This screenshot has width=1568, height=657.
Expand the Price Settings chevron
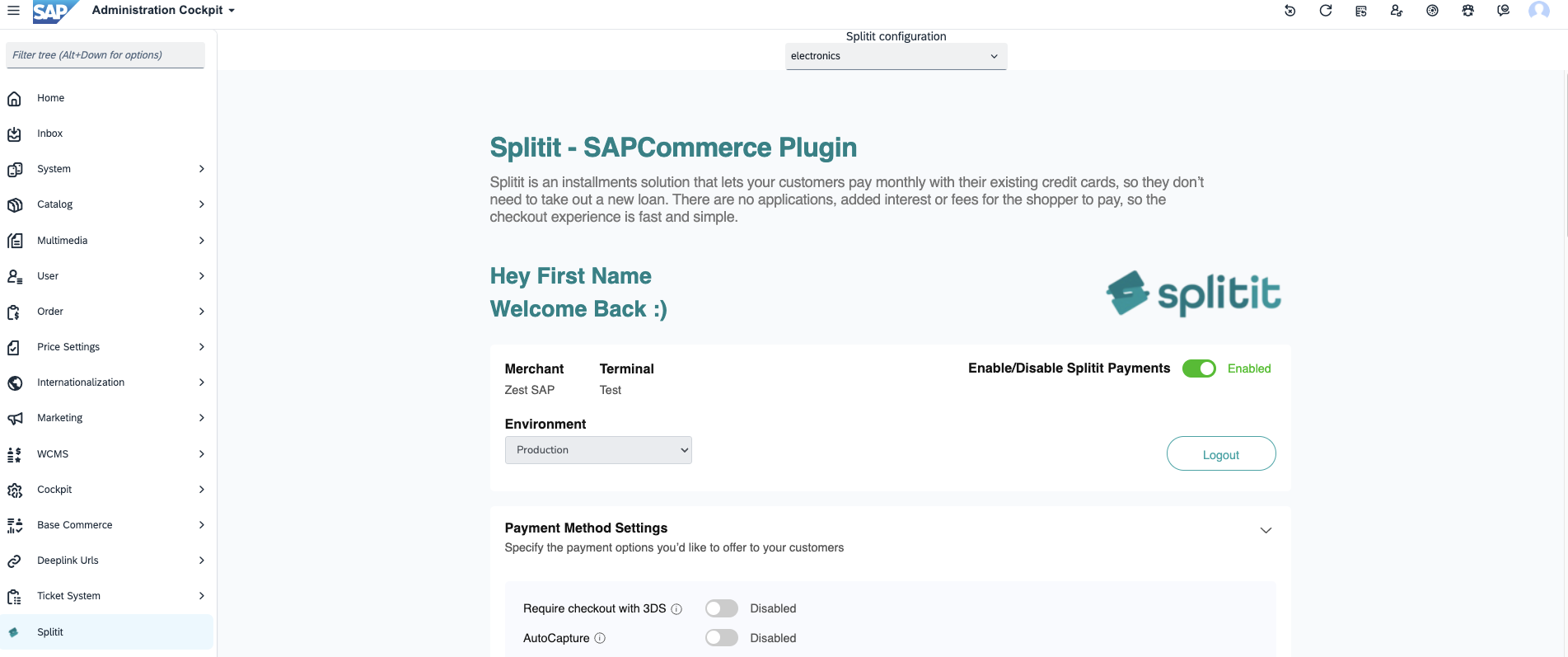coord(202,347)
